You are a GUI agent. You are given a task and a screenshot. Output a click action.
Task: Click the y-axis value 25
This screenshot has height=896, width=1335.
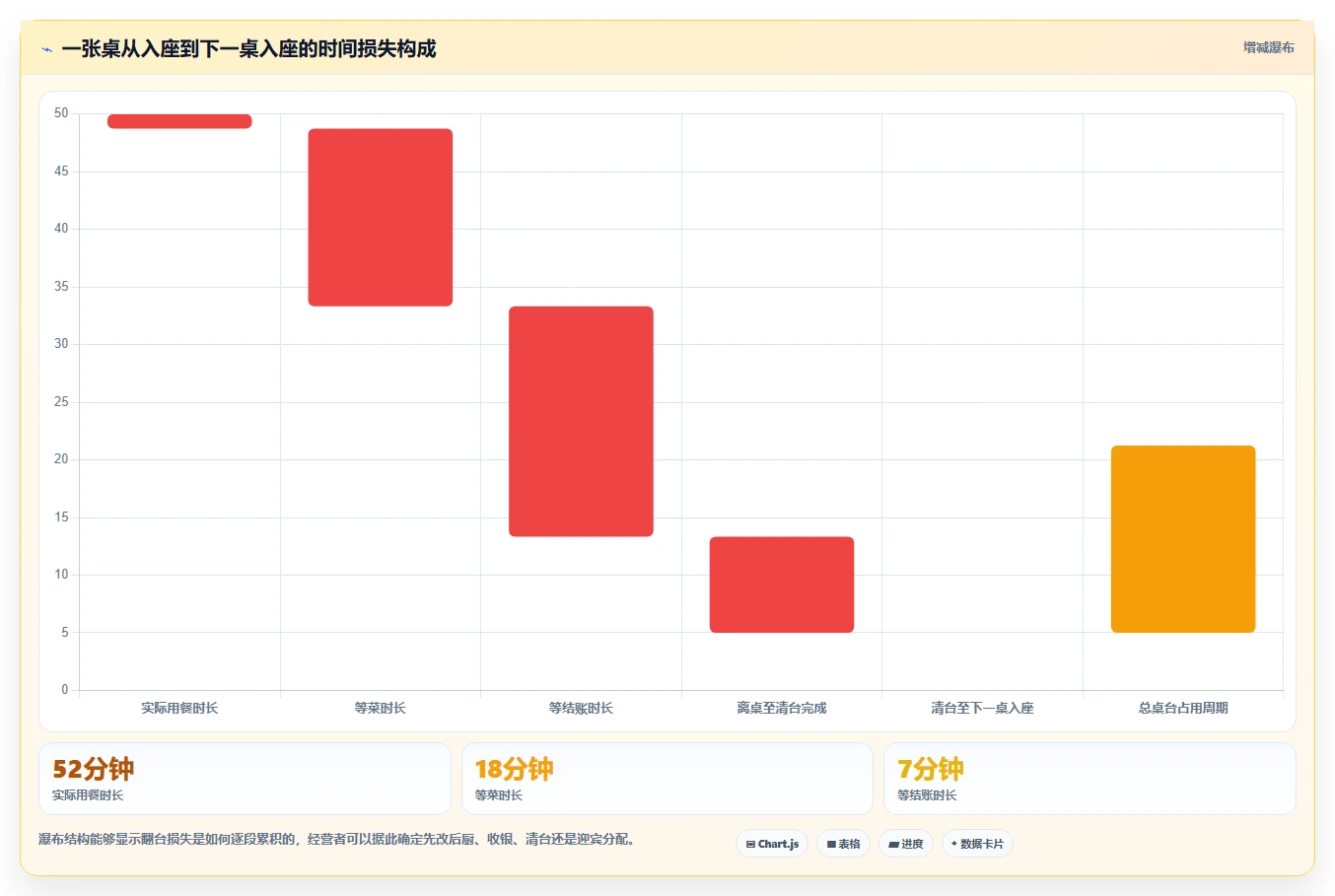pyautogui.click(x=61, y=402)
